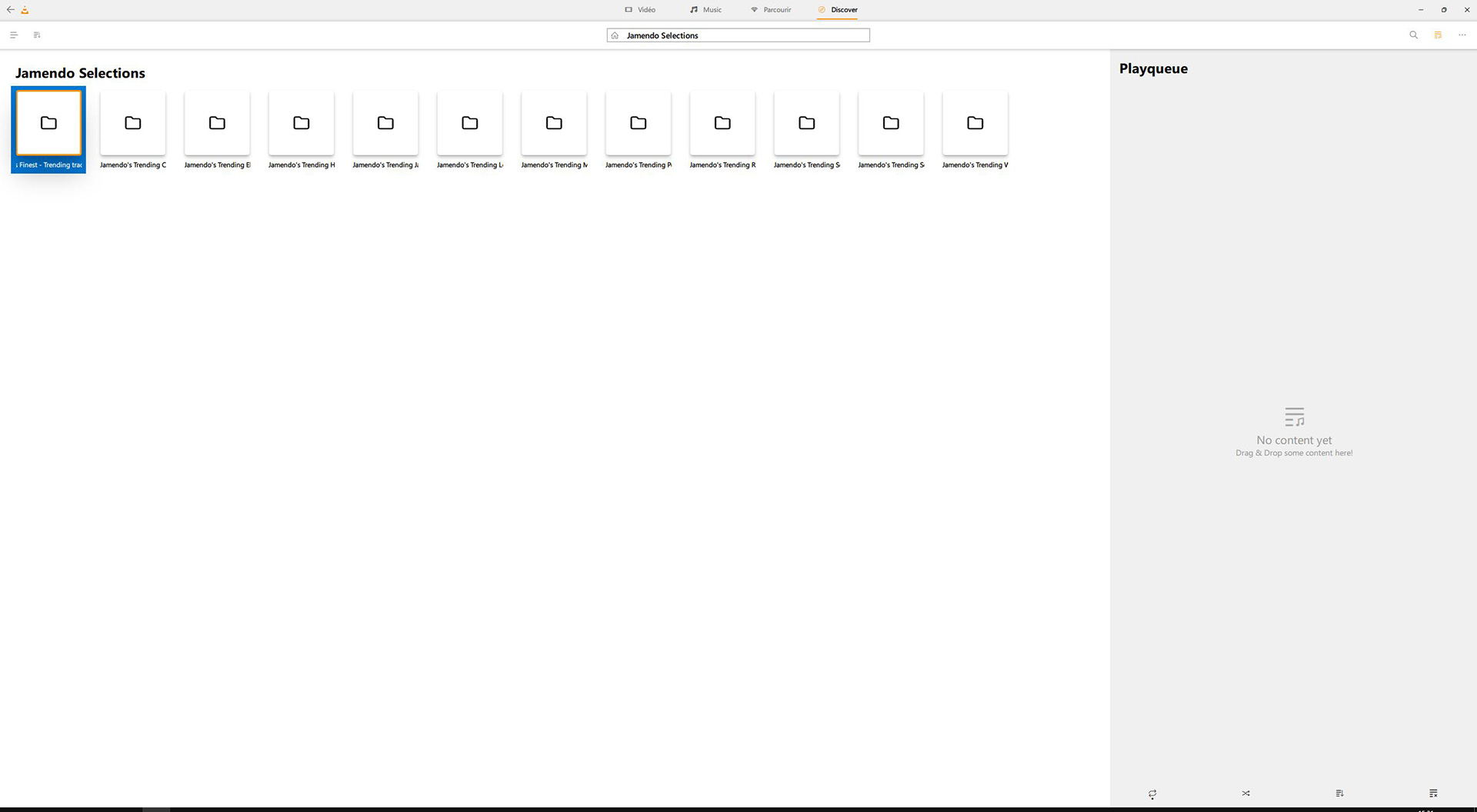
Task: Toggle repeat mode in the playqueue
Action: coord(1152,794)
